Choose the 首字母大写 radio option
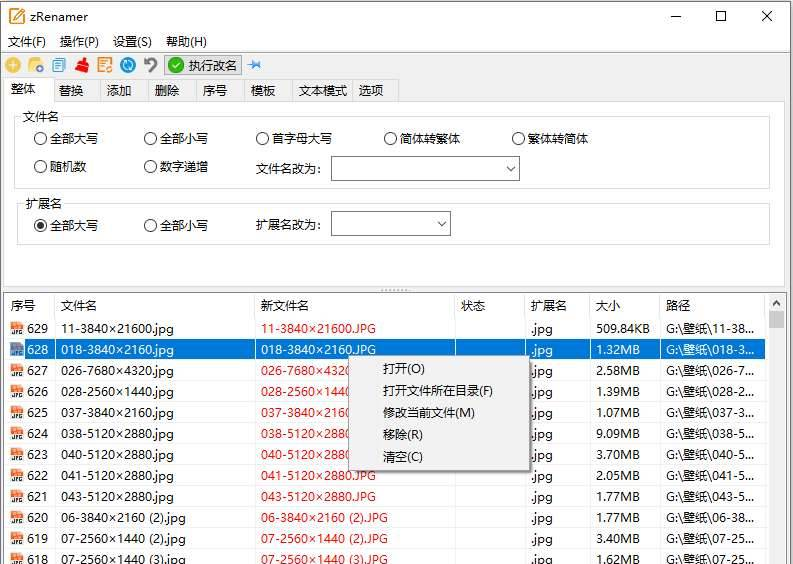This screenshot has height=564, width=793. pyautogui.click(x=263, y=139)
